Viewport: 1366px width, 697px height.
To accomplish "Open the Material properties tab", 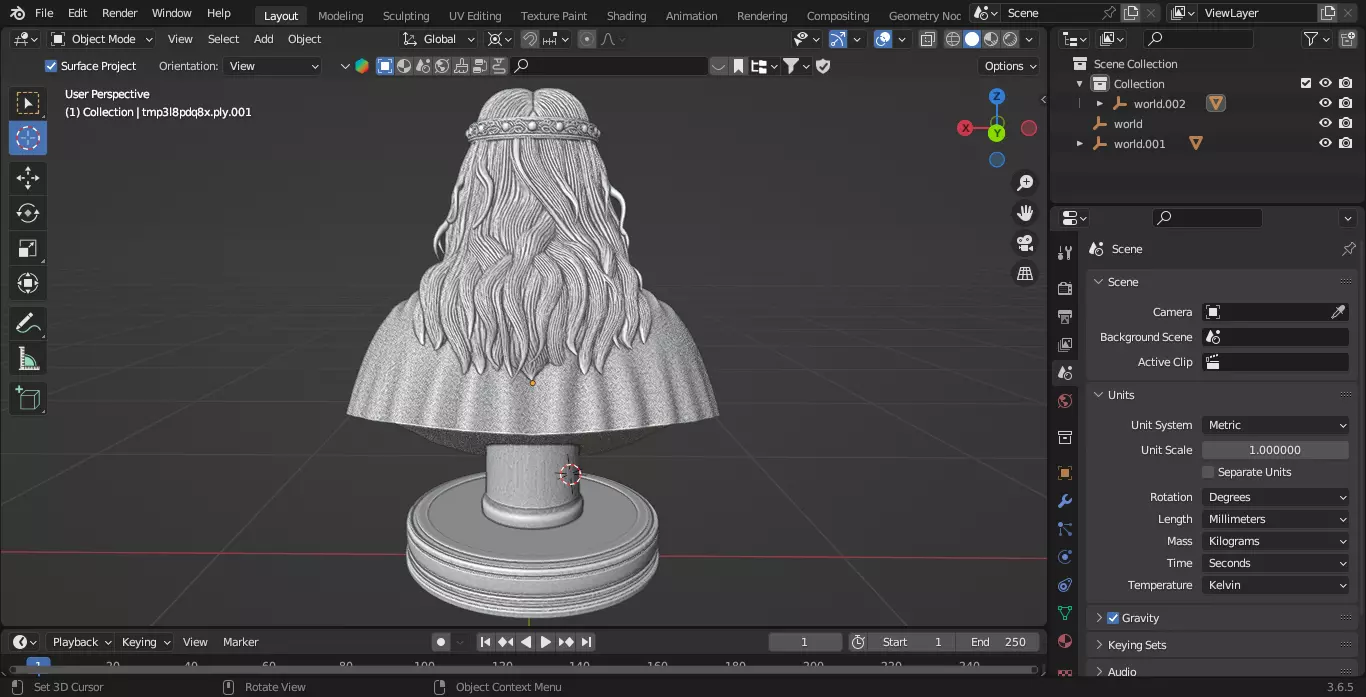I will (x=1065, y=641).
